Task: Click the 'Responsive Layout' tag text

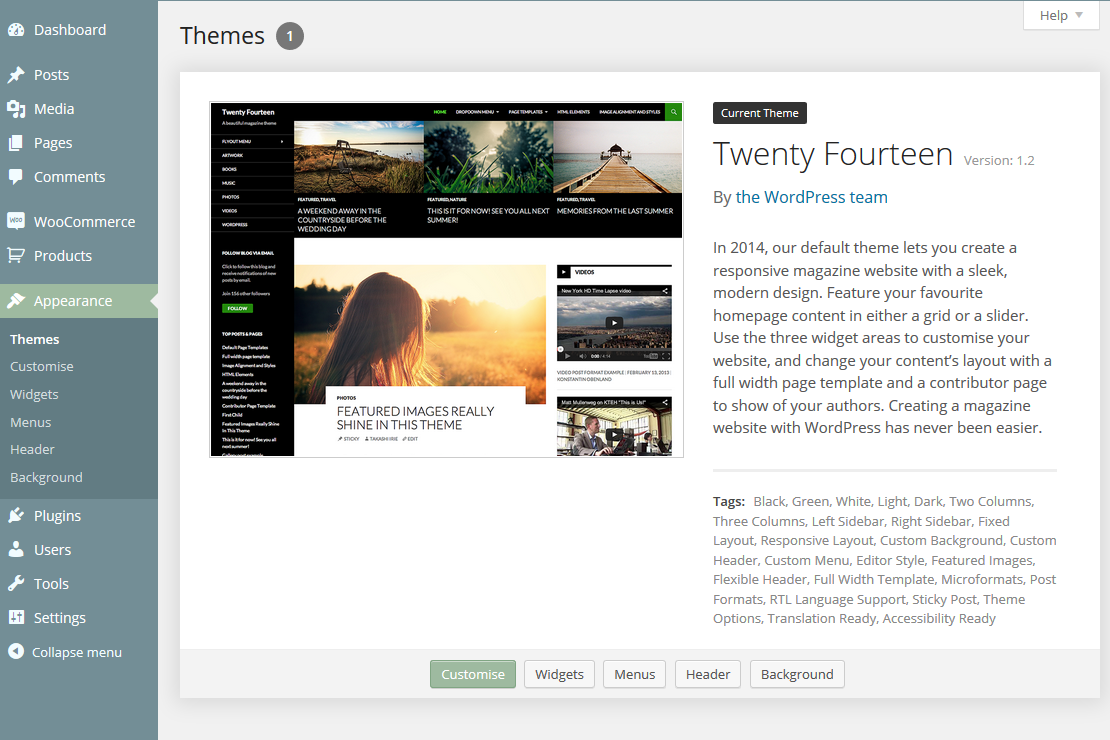Action: tap(817, 540)
